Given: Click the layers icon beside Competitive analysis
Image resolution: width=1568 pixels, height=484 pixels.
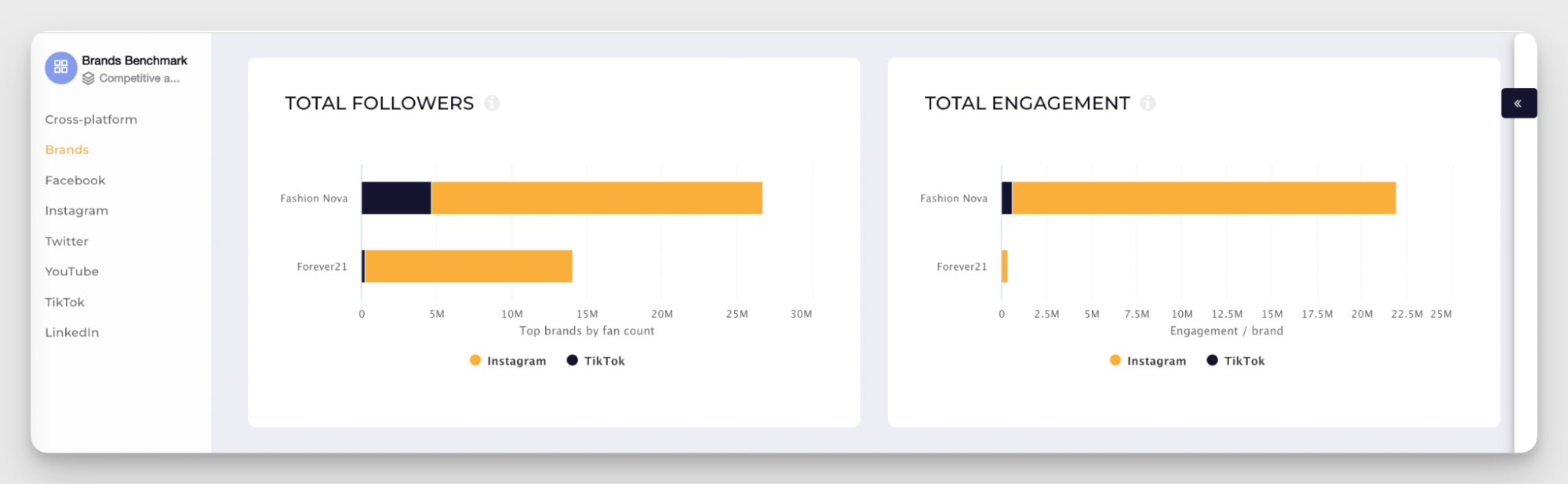Looking at the screenshot, I should pyautogui.click(x=88, y=78).
